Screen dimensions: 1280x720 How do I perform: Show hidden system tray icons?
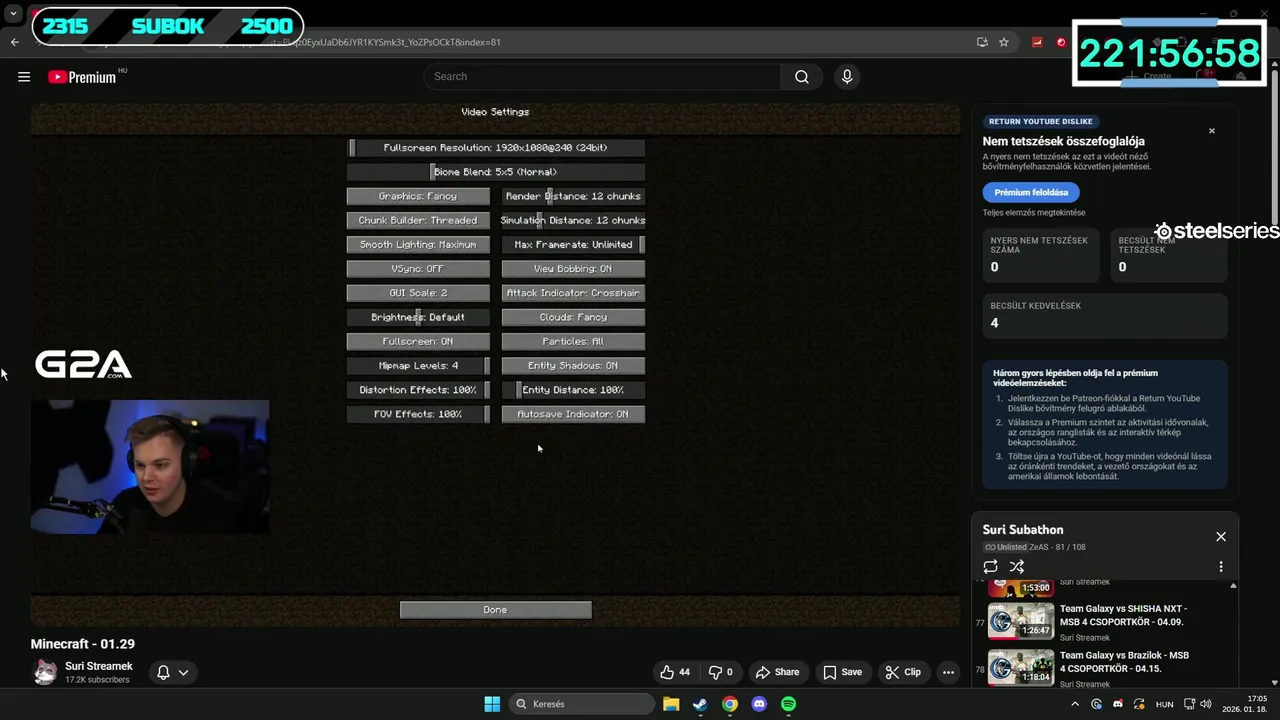1075,704
